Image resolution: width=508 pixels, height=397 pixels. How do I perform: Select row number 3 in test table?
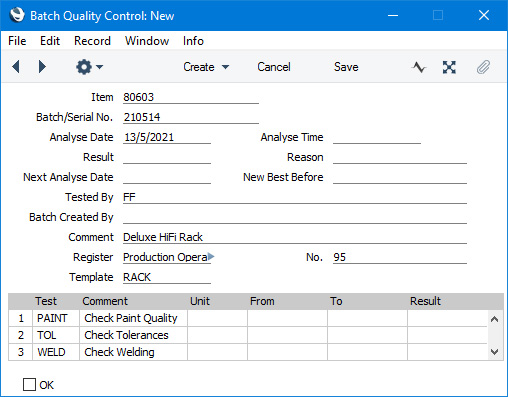point(21,352)
